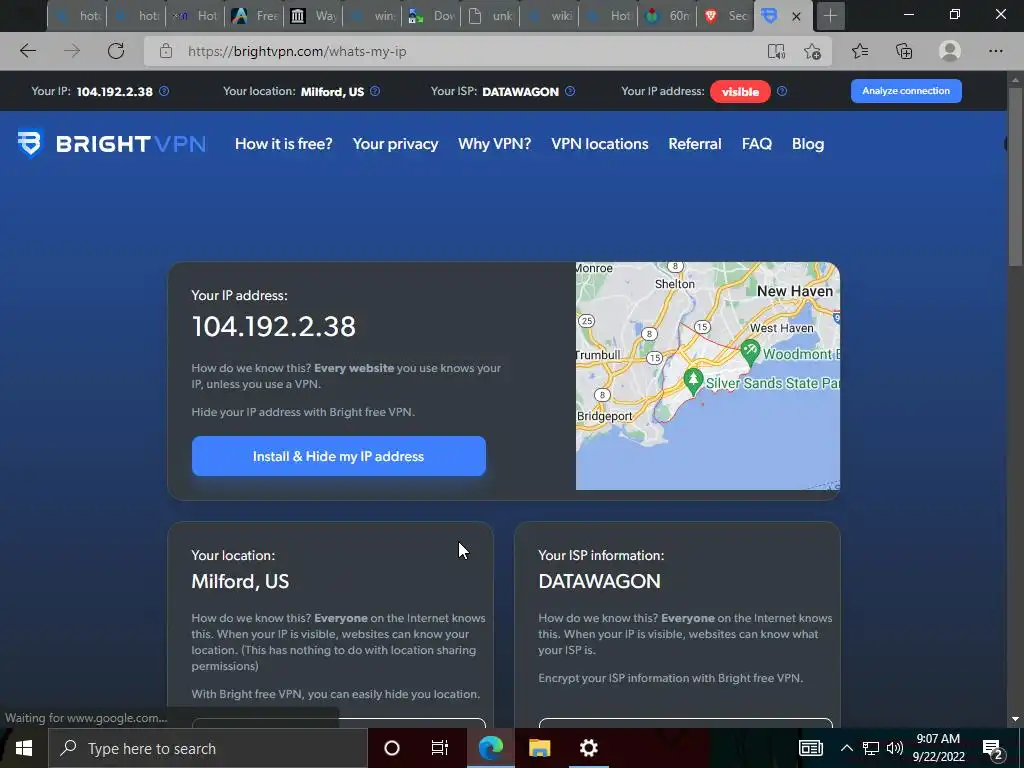Switch to the Sec browser tab

(725, 16)
